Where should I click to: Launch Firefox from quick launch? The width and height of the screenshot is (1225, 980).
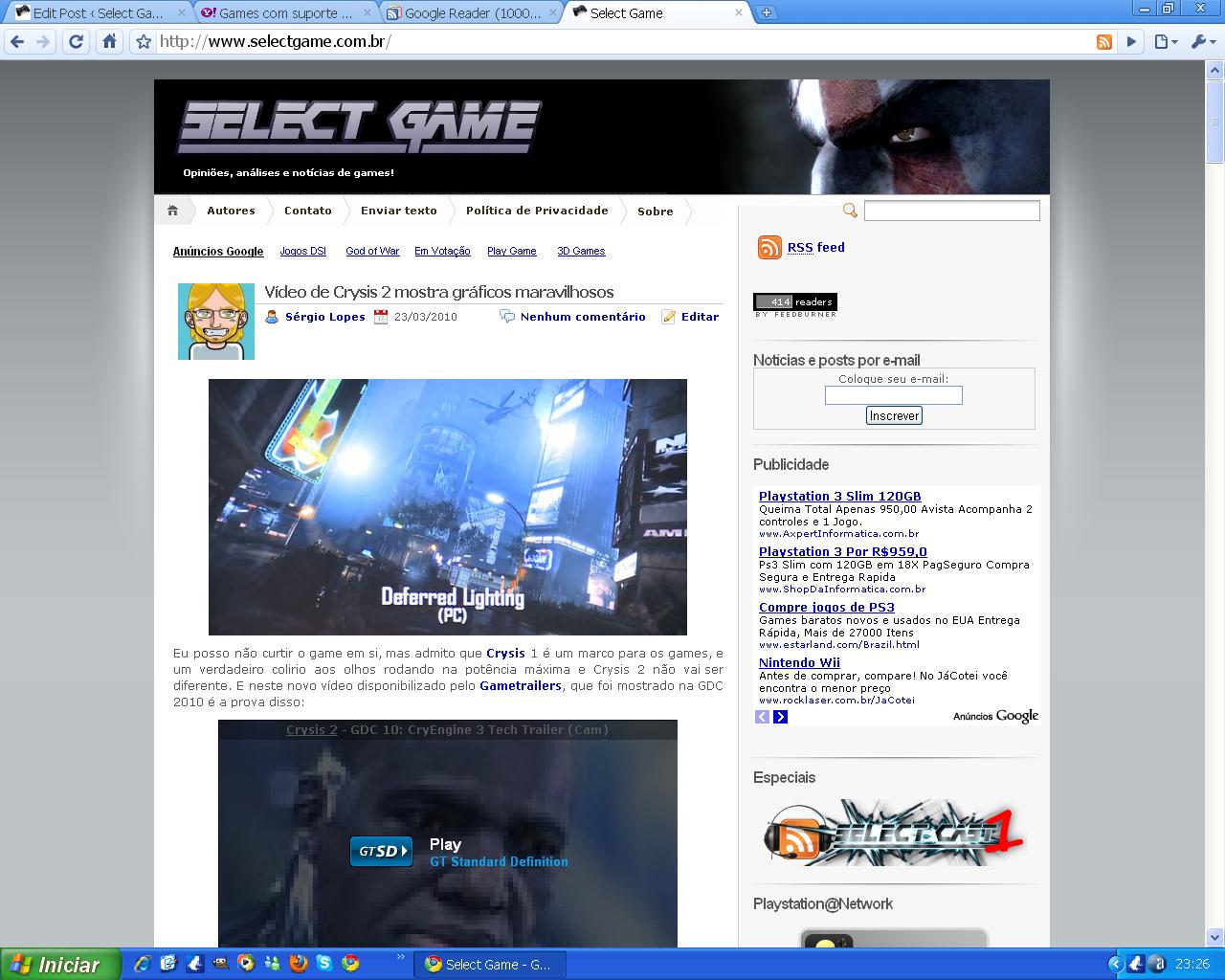click(298, 964)
